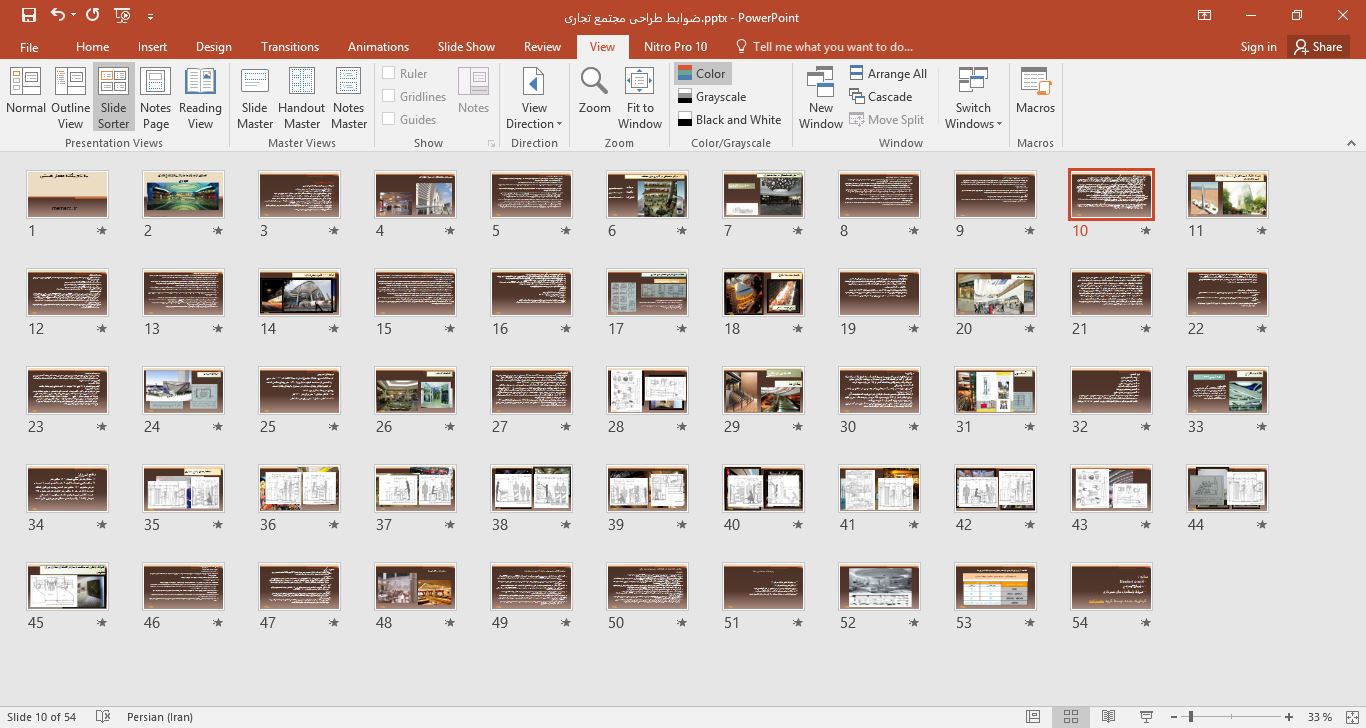
Task: Save the presentation from Quick Access
Action: coord(28,16)
